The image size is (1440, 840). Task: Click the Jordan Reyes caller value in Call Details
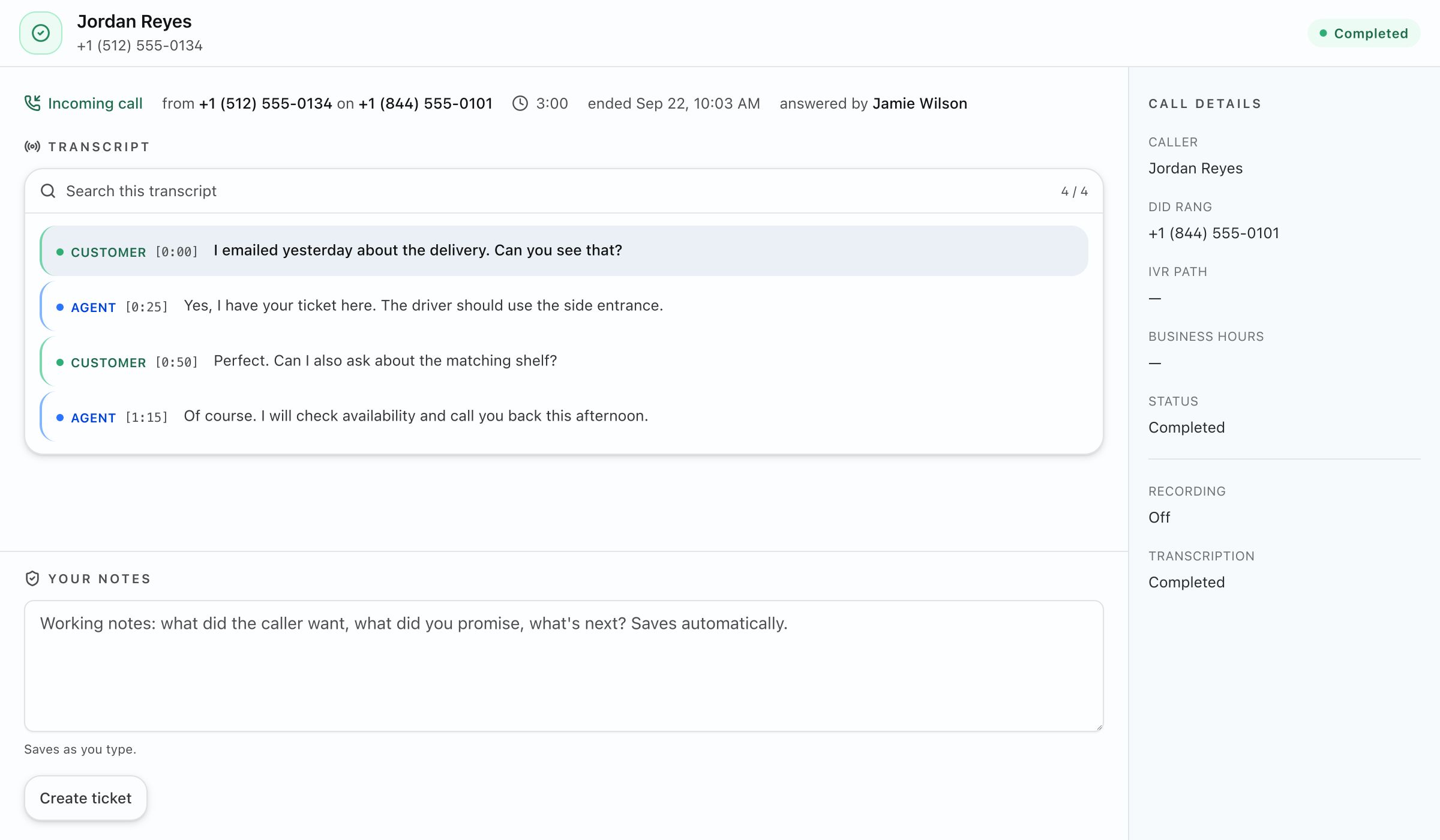(1195, 169)
